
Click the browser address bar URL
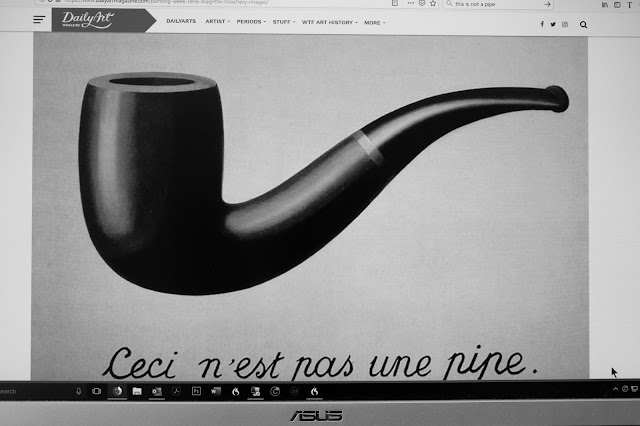click(x=165, y=2)
